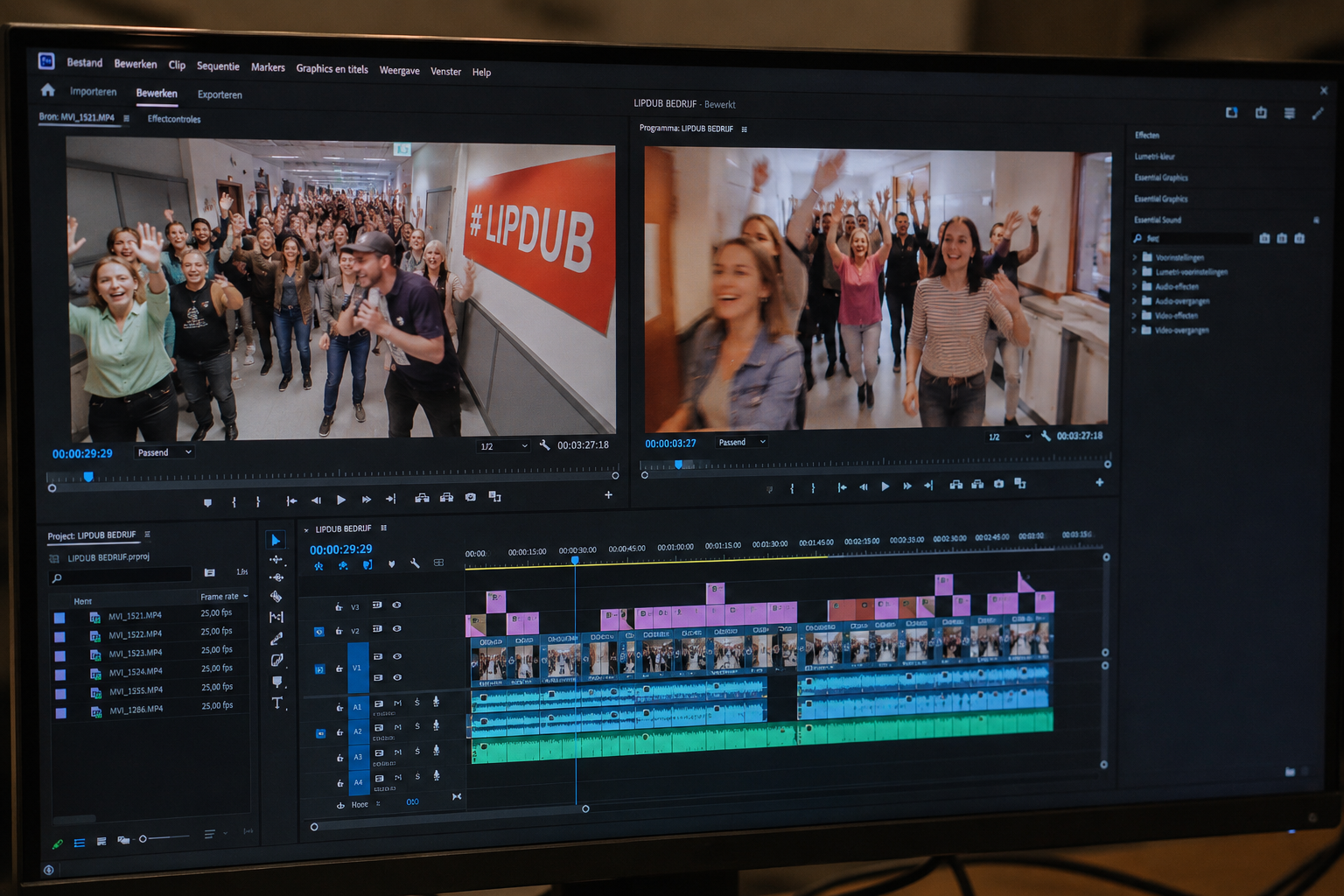Click the Project panel search field
This screenshot has height=896, width=1344.
point(120,576)
